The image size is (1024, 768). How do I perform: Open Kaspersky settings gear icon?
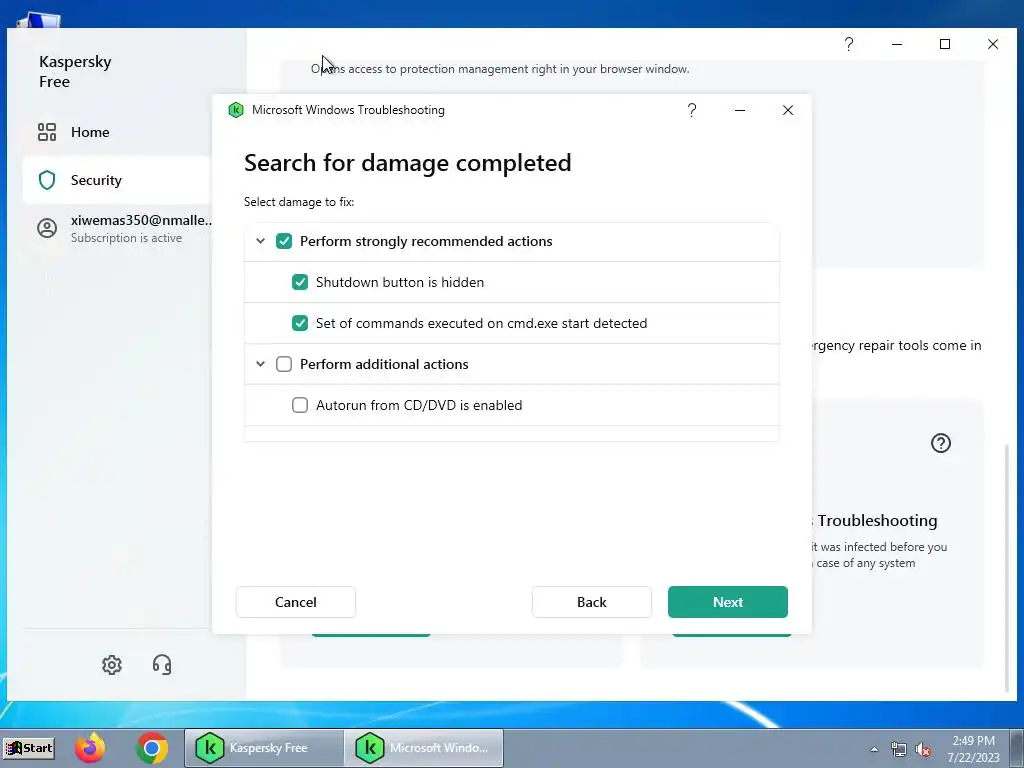(x=112, y=665)
